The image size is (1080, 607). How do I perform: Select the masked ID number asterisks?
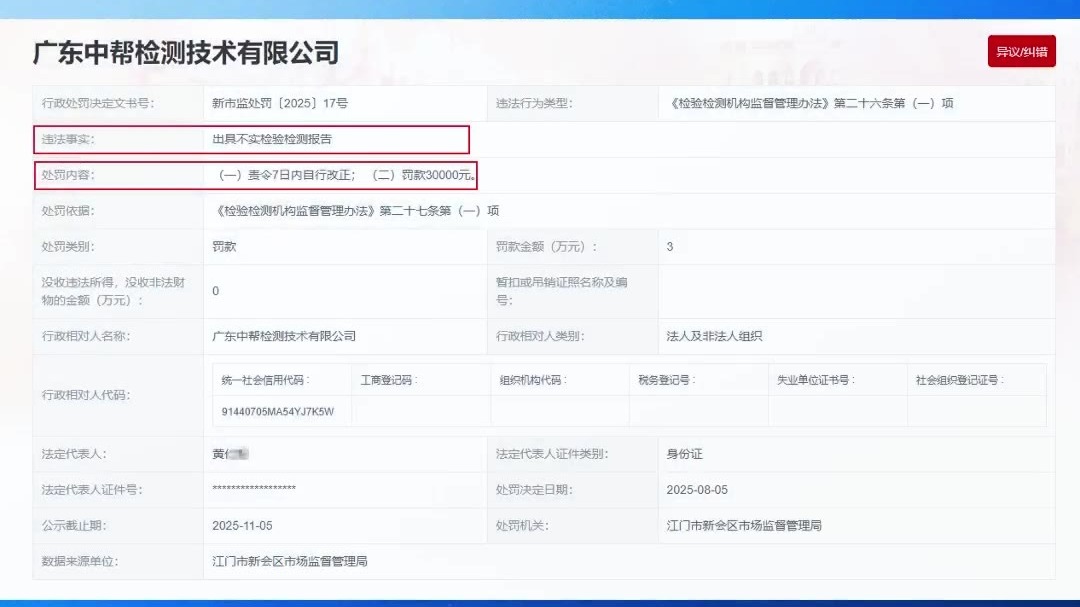[254, 488]
